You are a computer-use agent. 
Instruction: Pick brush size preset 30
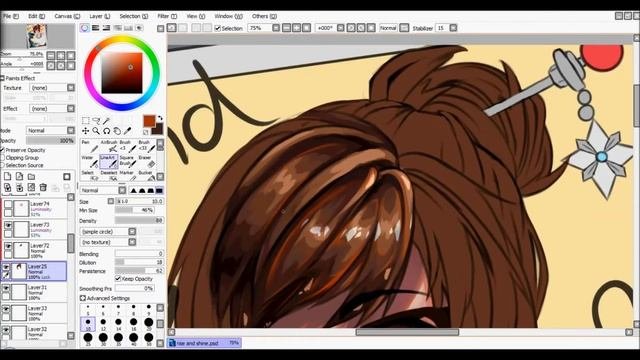click(103, 339)
